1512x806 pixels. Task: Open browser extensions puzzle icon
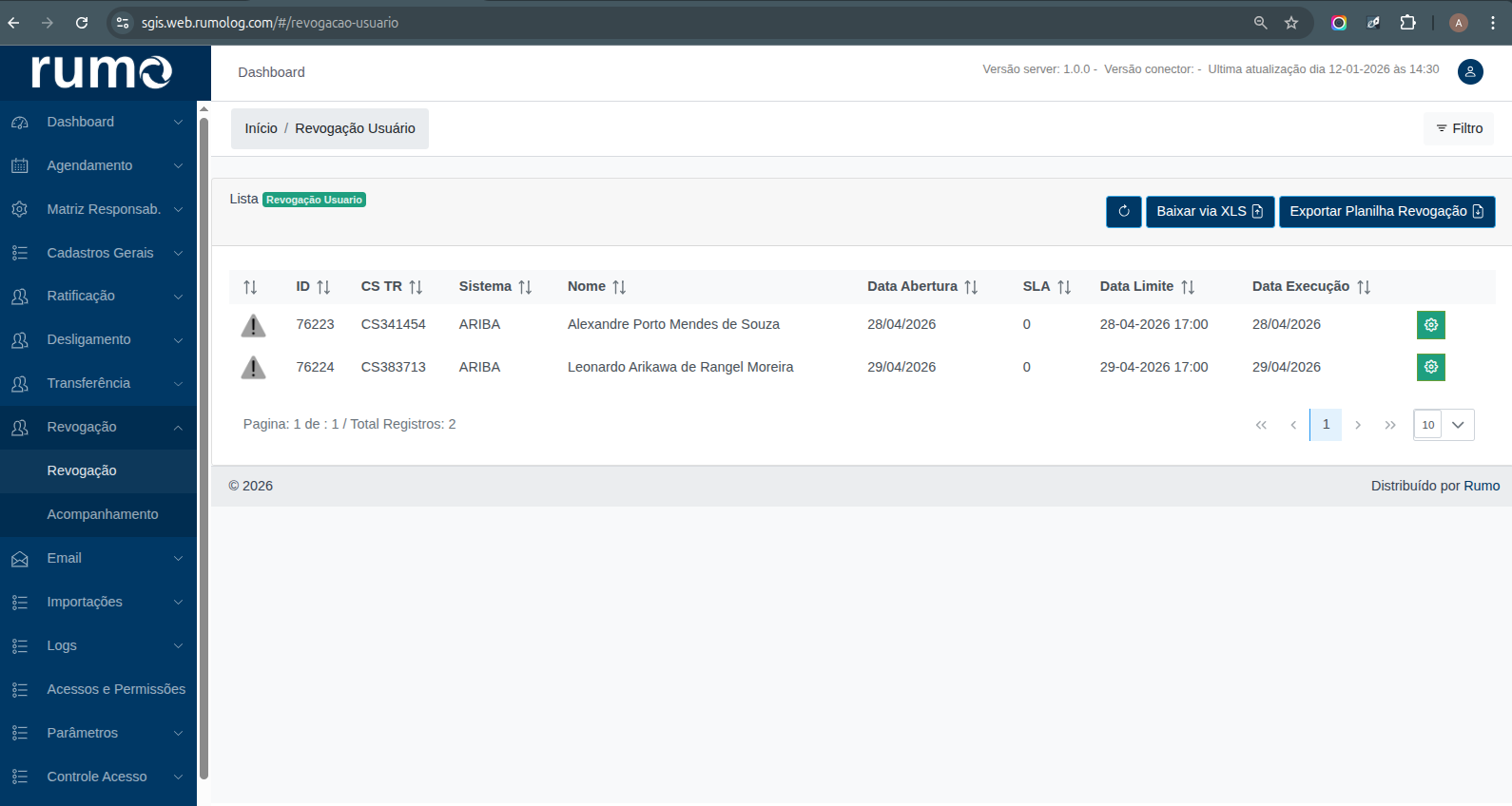[1408, 23]
